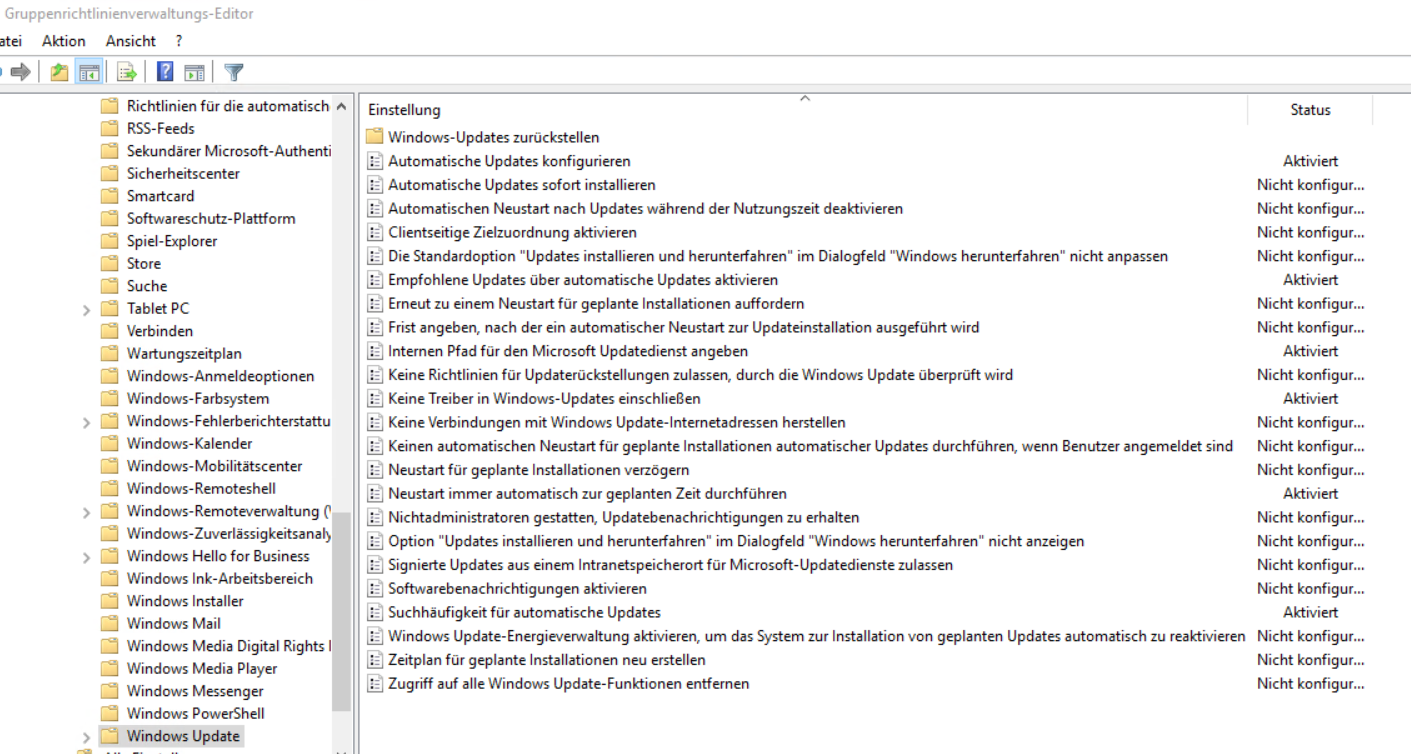Select Windows-Kalender in the tree
Image resolution: width=1411 pixels, height=754 pixels.
189,443
